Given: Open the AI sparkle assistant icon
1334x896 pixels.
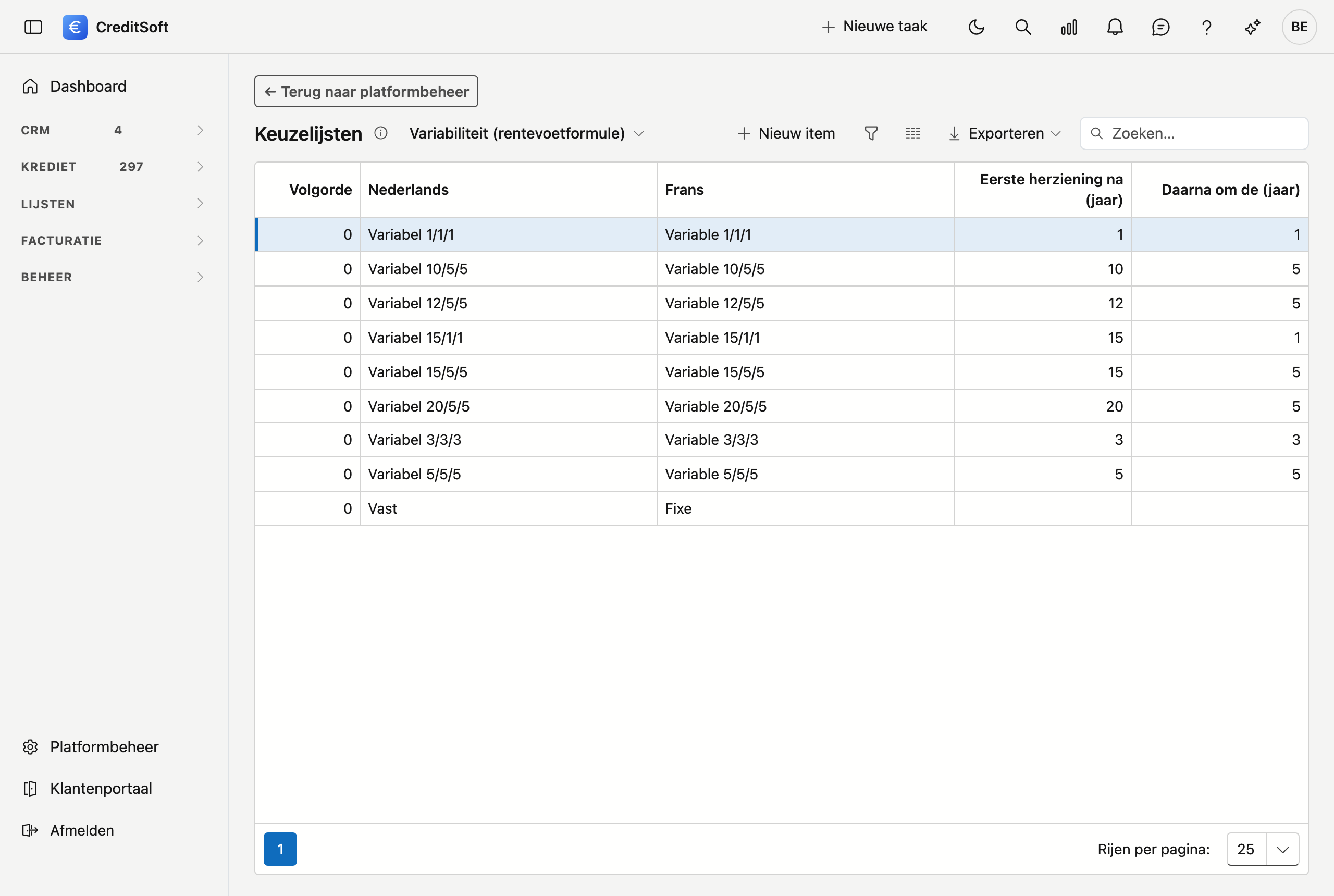Looking at the screenshot, I should [1252, 27].
